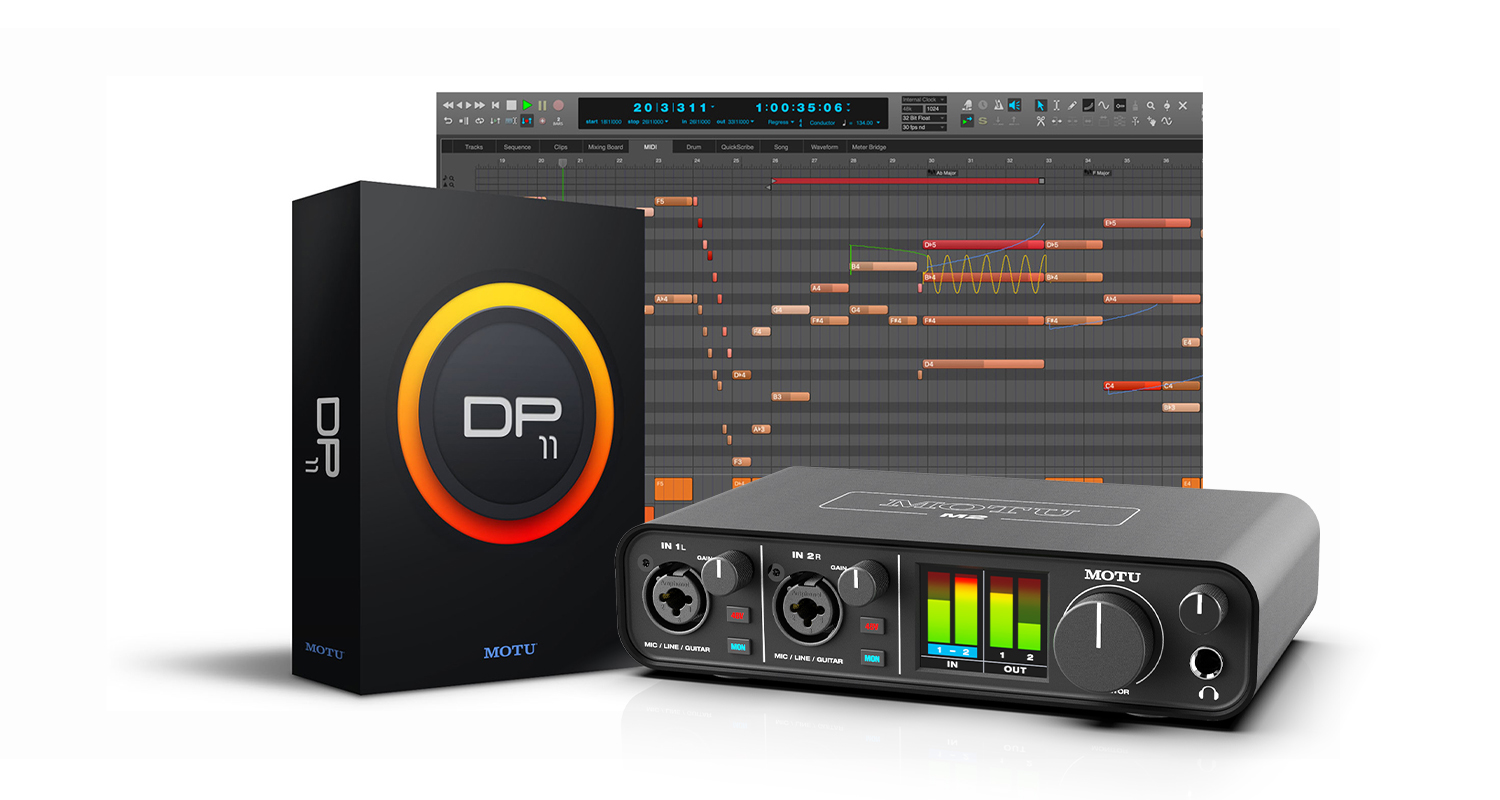The width and height of the screenshot is (1500, 800).
Task: Select the Reshape curve tool
Action: tap(1088, 105)
